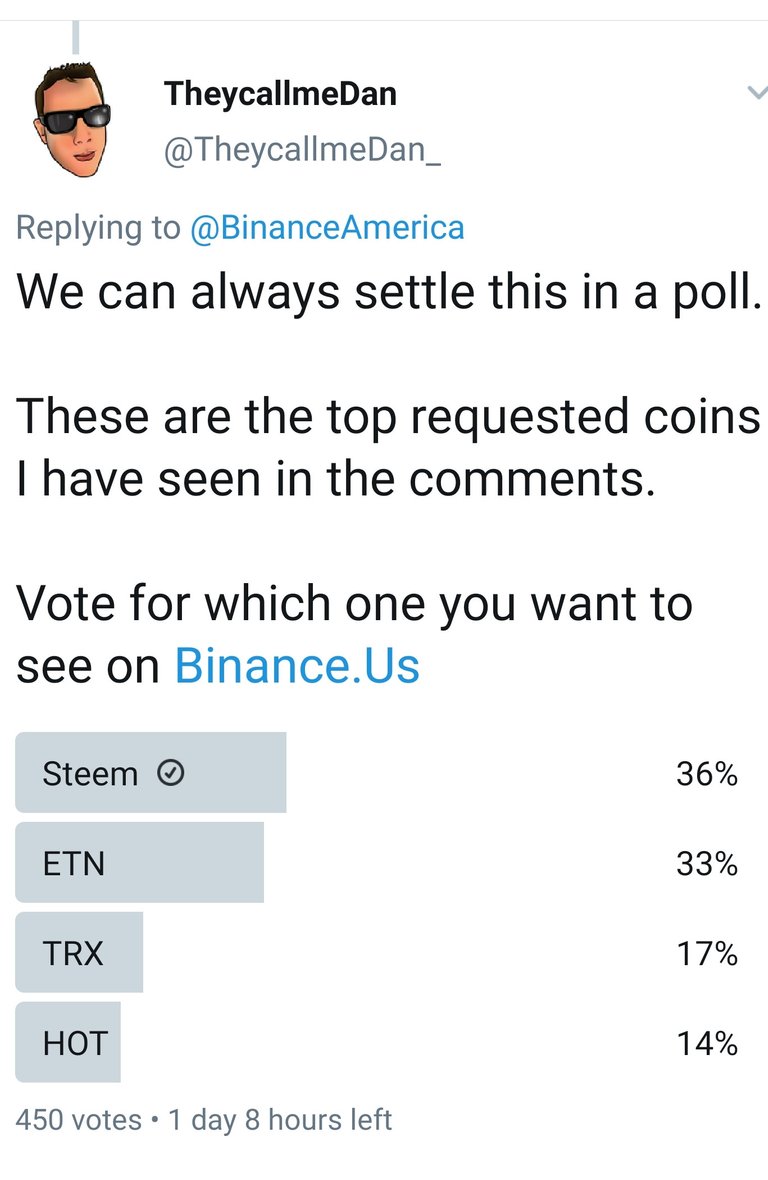
Task: Open the Binance.Us link
Action: click(297, 666)
